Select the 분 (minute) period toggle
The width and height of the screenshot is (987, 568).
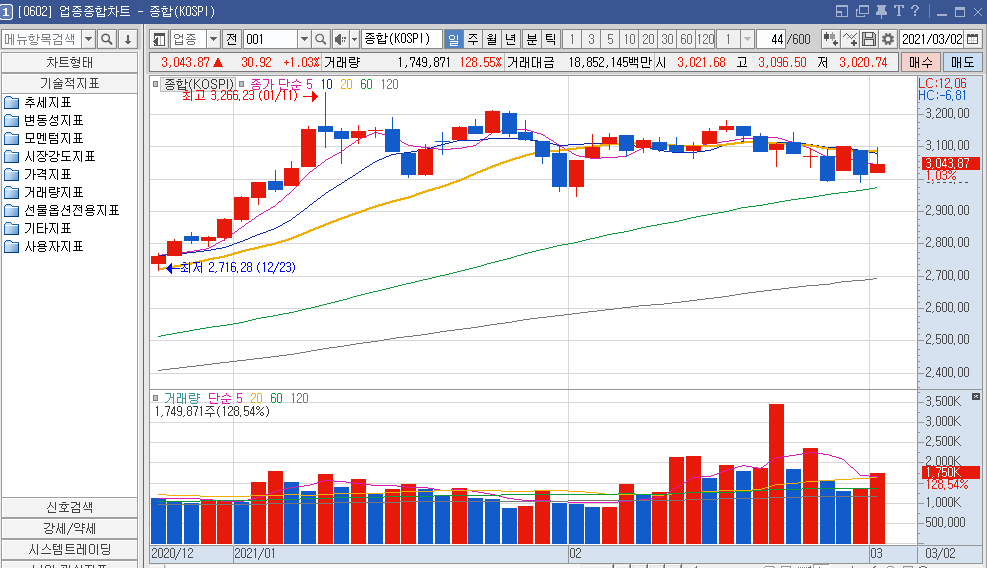click(532, 39)
